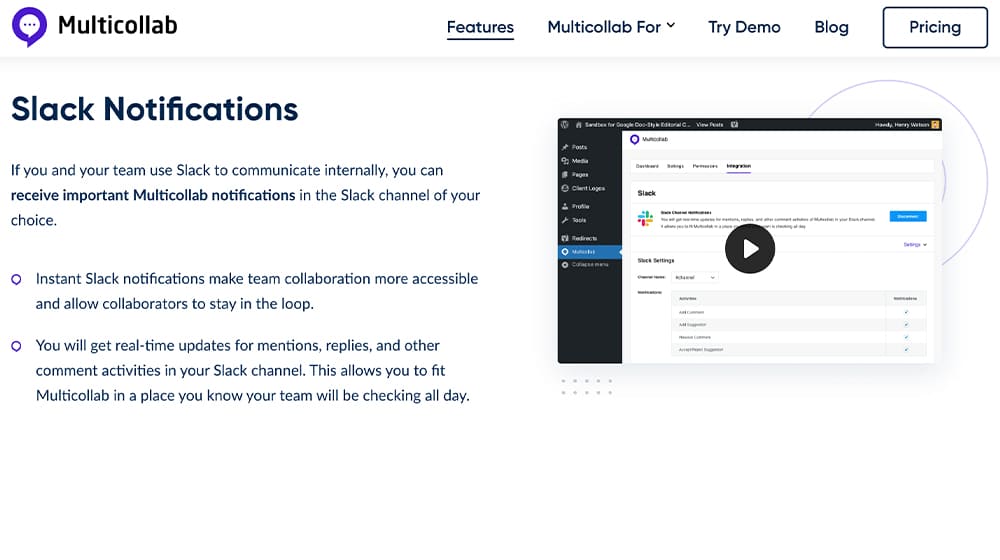Screen dimensions: 1000x560
Task: Click the Pages icon in the preview sidebar
Action: coord(565,174)
